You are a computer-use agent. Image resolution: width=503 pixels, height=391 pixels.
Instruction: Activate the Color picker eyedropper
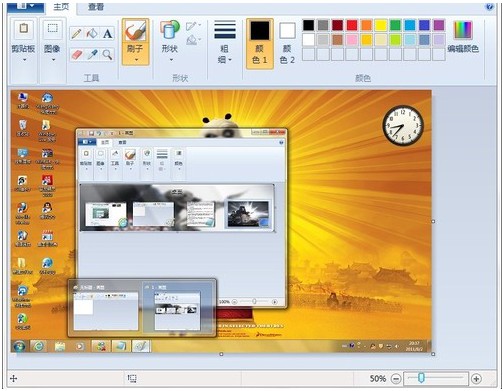[x=92, y=54]
